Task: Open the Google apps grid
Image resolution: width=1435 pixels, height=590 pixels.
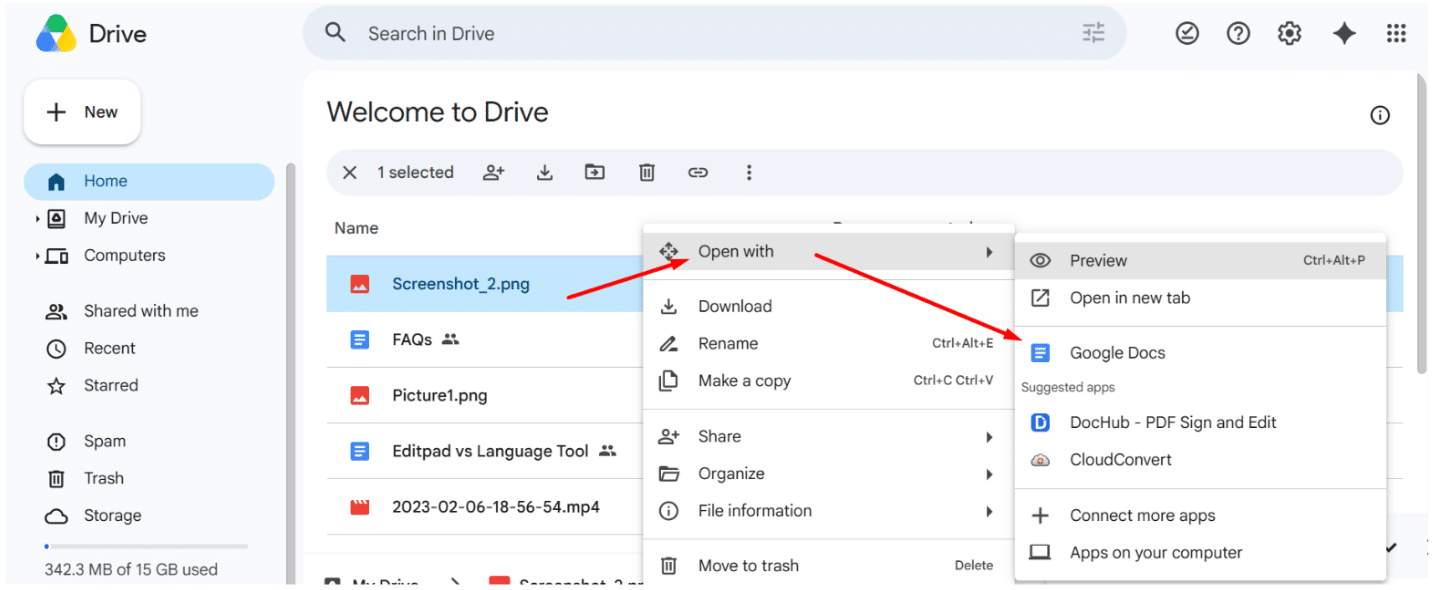Action: click(x=1396, y=34)
